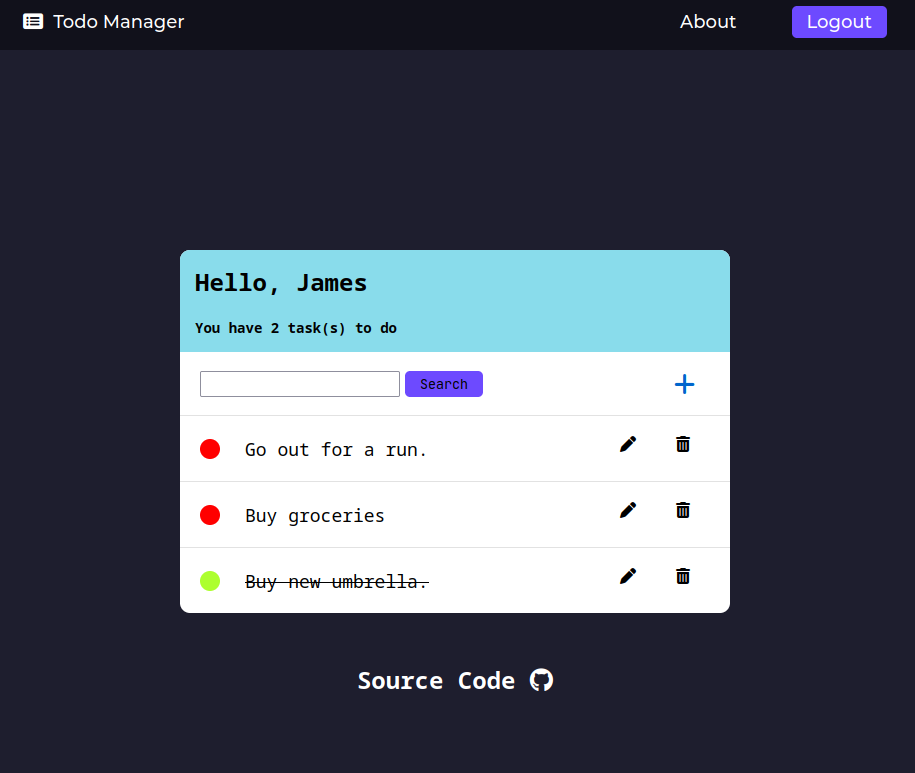Click inside the search input field
The width and height of the screenshot is (915, 773).
tap(299, 383)
